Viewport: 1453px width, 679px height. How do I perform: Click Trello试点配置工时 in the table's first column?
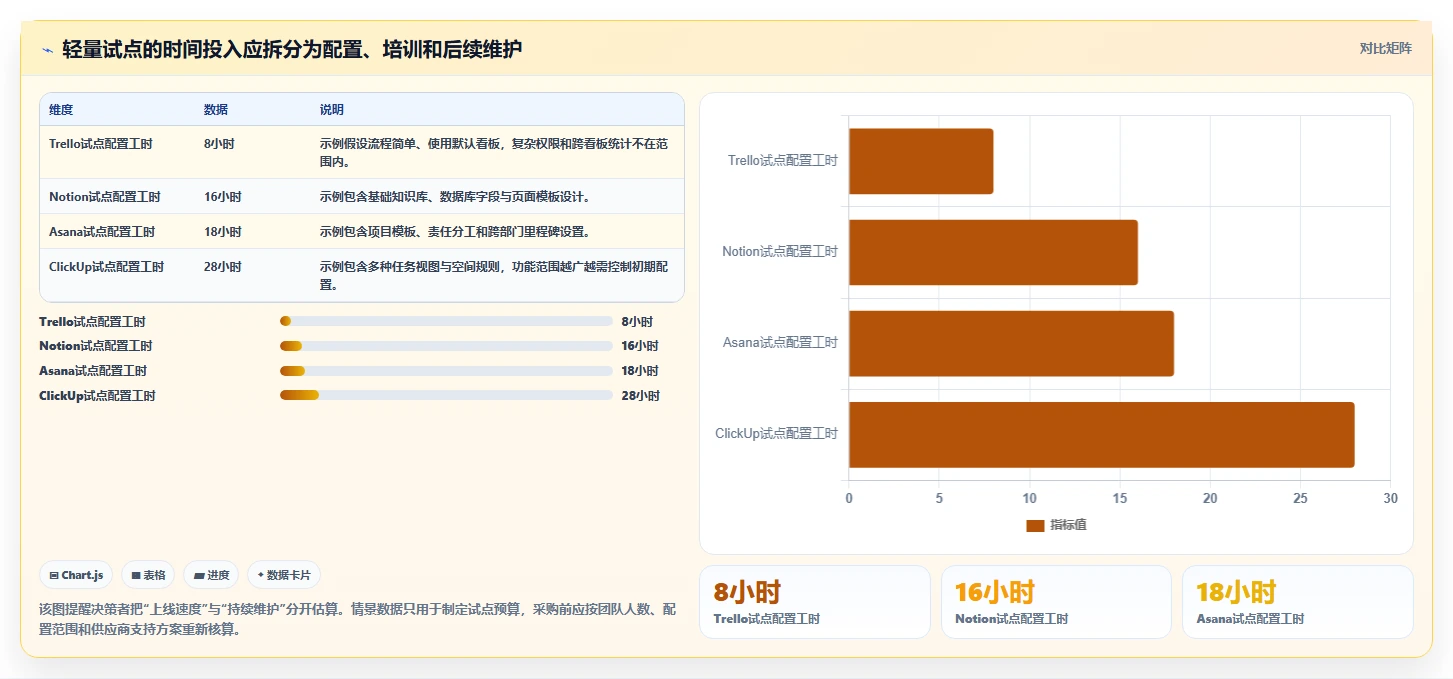tap(101, 144)
